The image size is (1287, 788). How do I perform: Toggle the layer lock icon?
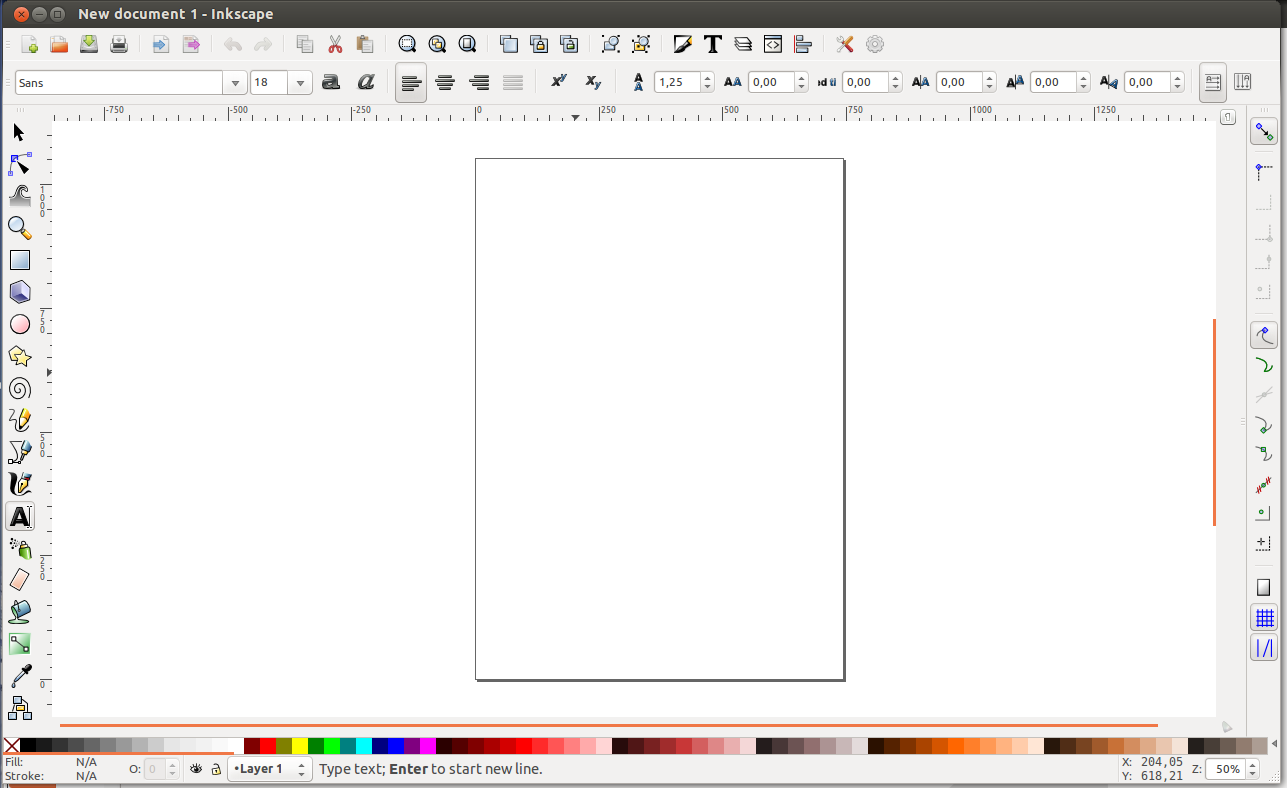click(x=215, y=769)
